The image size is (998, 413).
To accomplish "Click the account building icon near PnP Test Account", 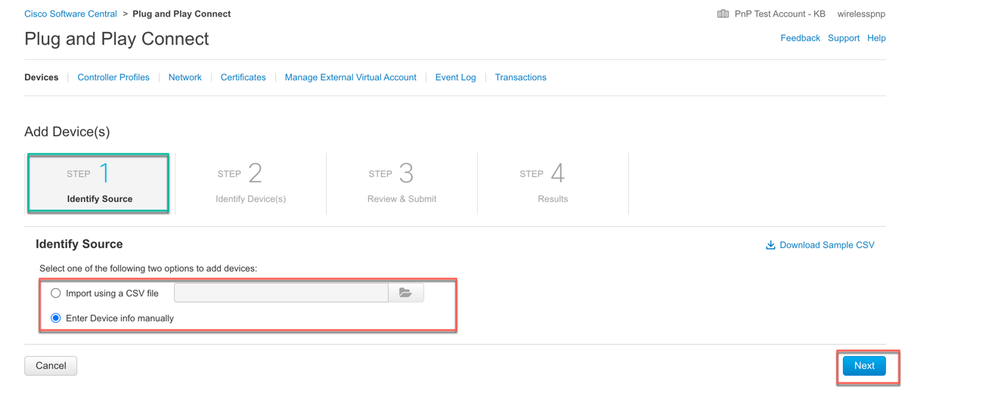I will tap(722, 13).
